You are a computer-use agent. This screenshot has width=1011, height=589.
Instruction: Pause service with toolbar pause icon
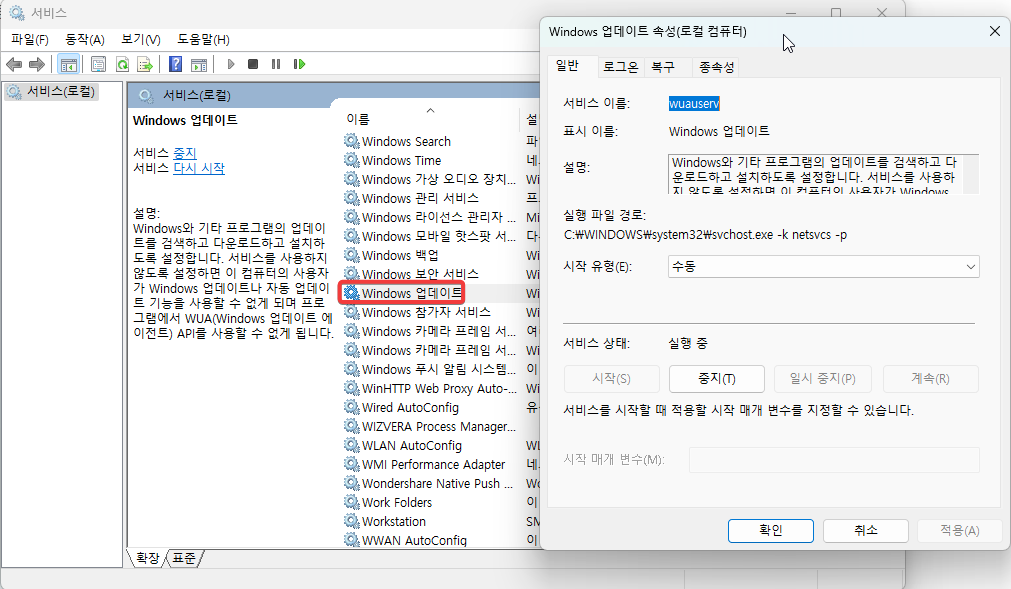(276, 64)
